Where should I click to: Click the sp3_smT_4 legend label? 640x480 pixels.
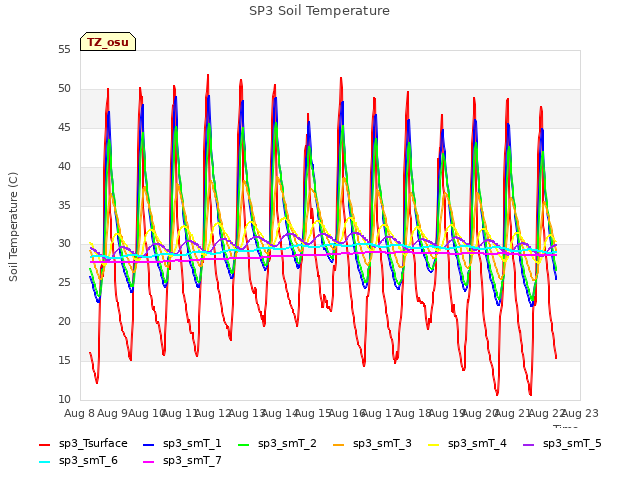click(477, 443)
